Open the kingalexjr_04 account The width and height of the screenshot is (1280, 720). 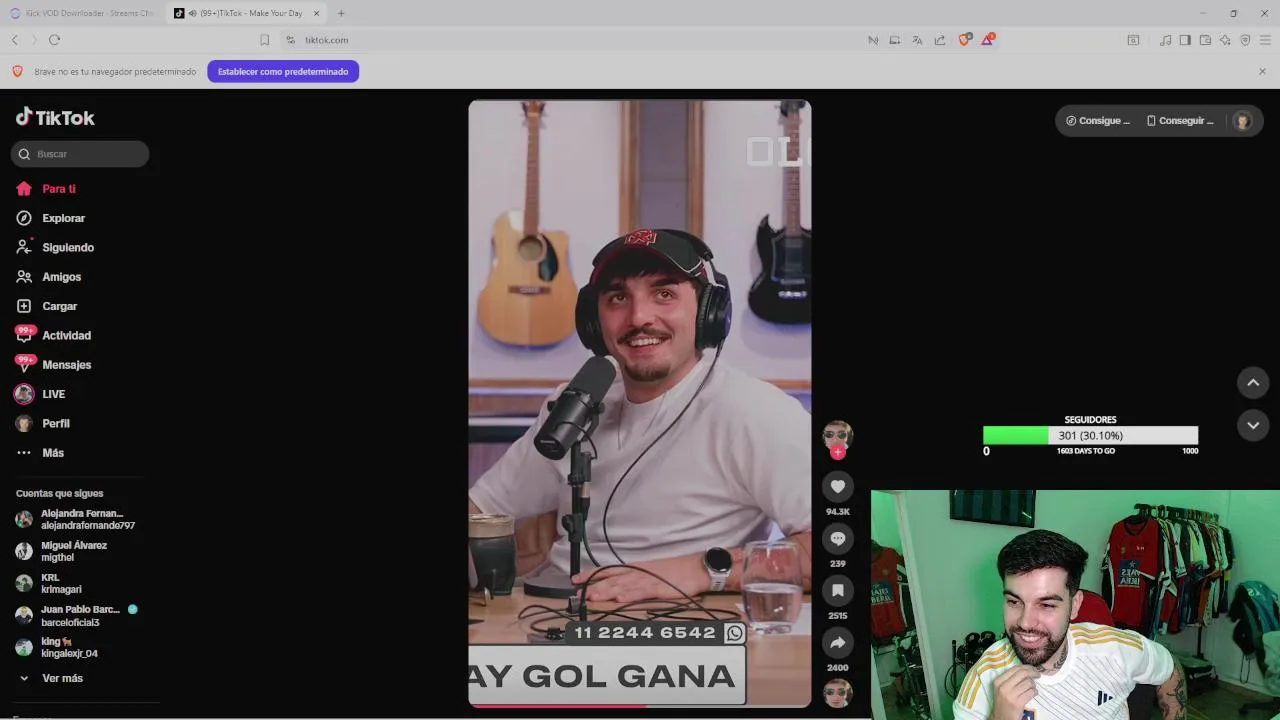click(57, 647)
